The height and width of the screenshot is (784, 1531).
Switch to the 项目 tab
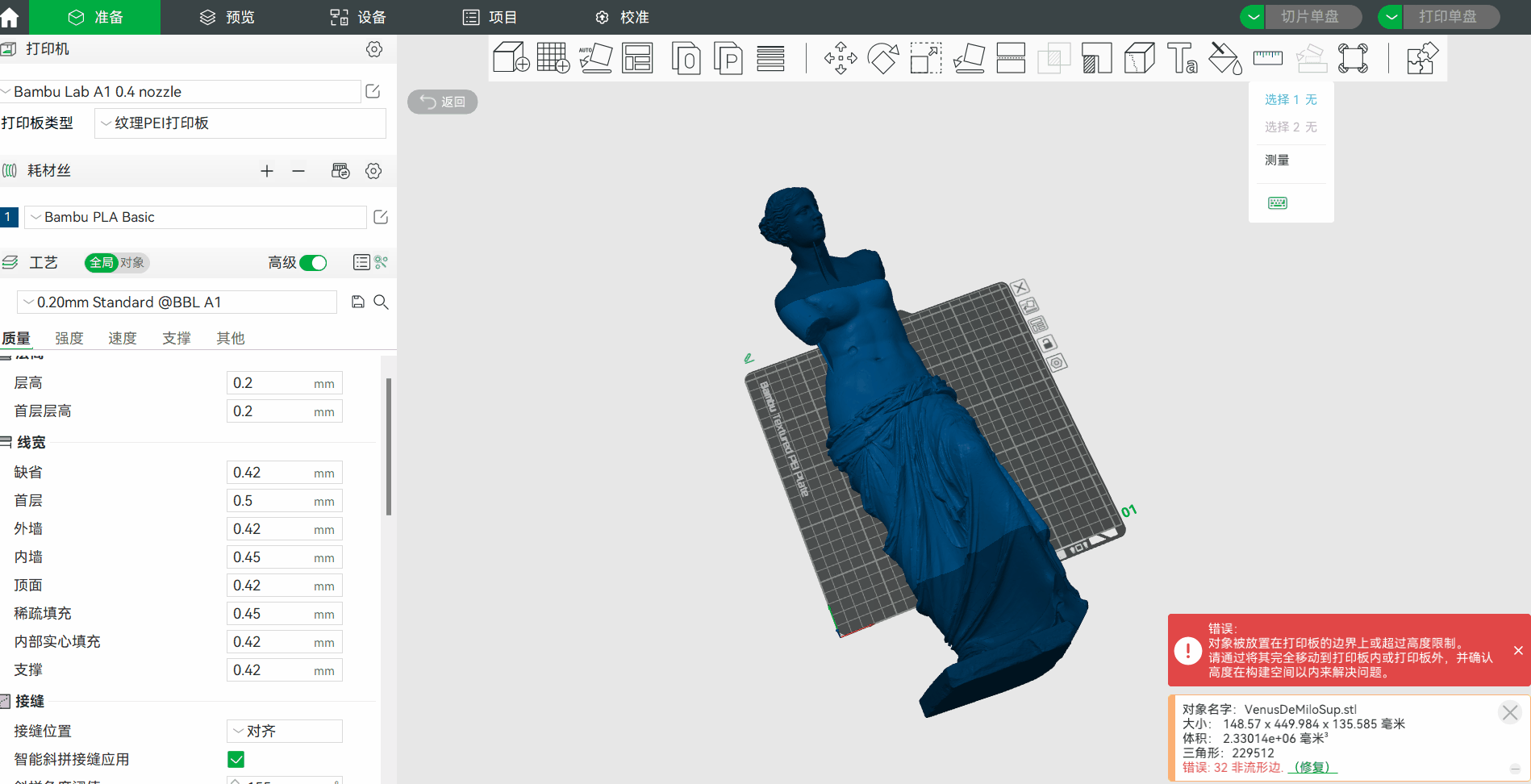(490, 17)
